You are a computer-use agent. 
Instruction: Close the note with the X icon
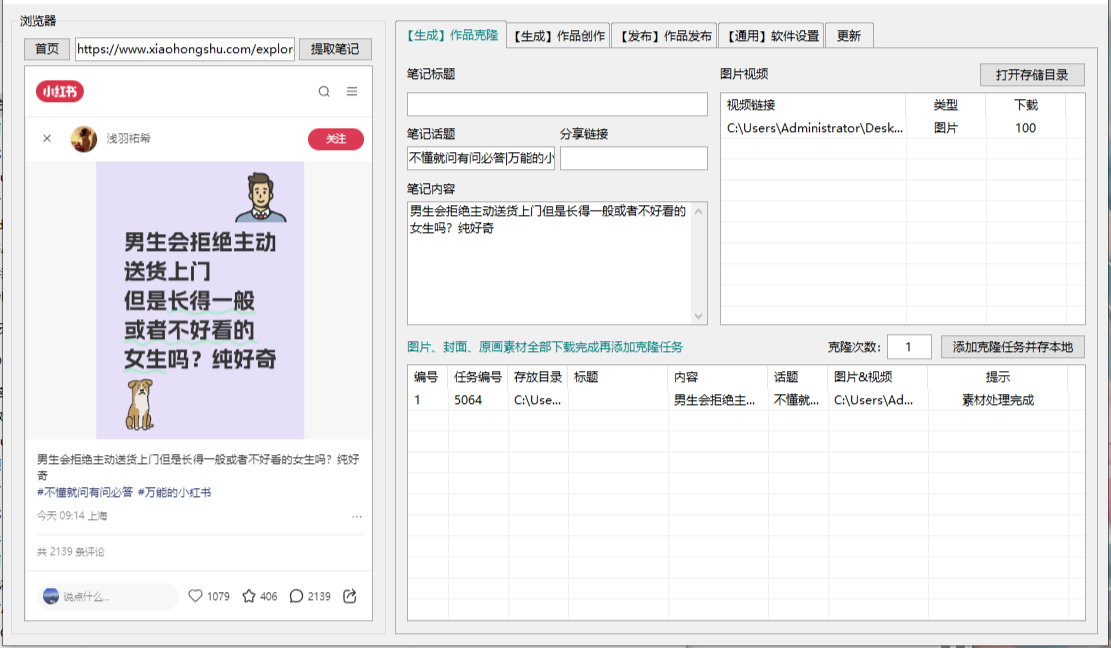point(47,139)
